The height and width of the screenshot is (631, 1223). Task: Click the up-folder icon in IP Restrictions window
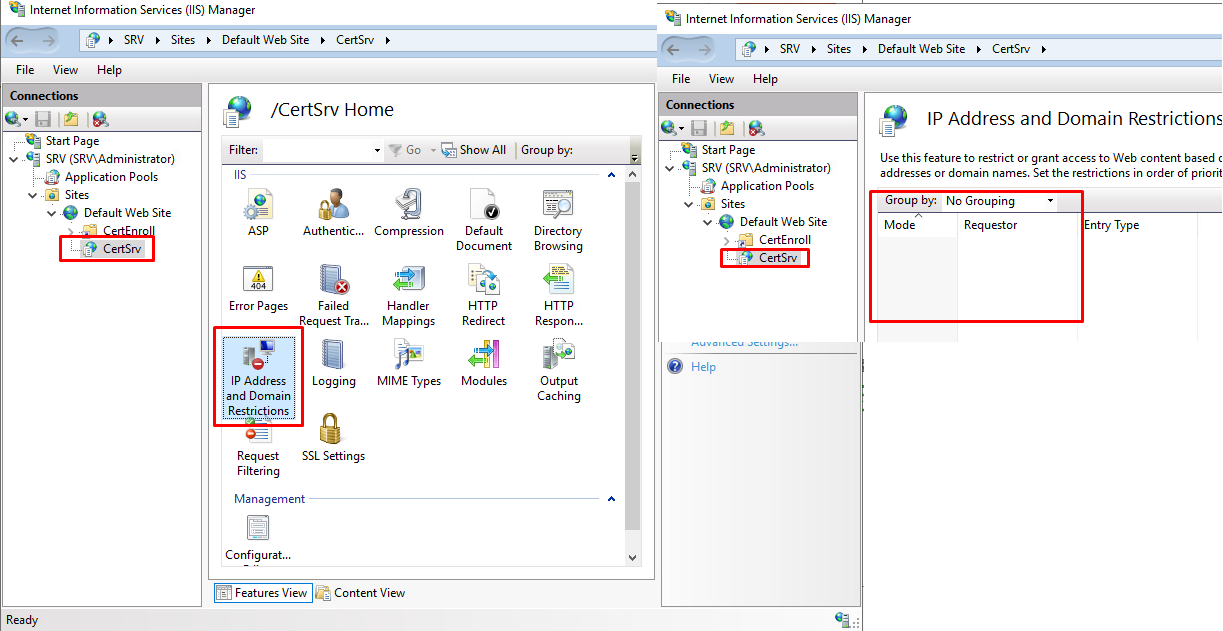727,128
